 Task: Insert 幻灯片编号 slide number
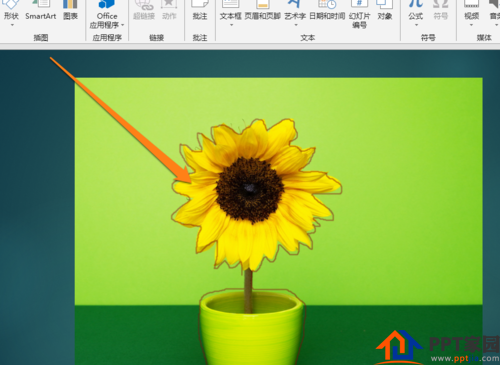(x=359, y=14)
